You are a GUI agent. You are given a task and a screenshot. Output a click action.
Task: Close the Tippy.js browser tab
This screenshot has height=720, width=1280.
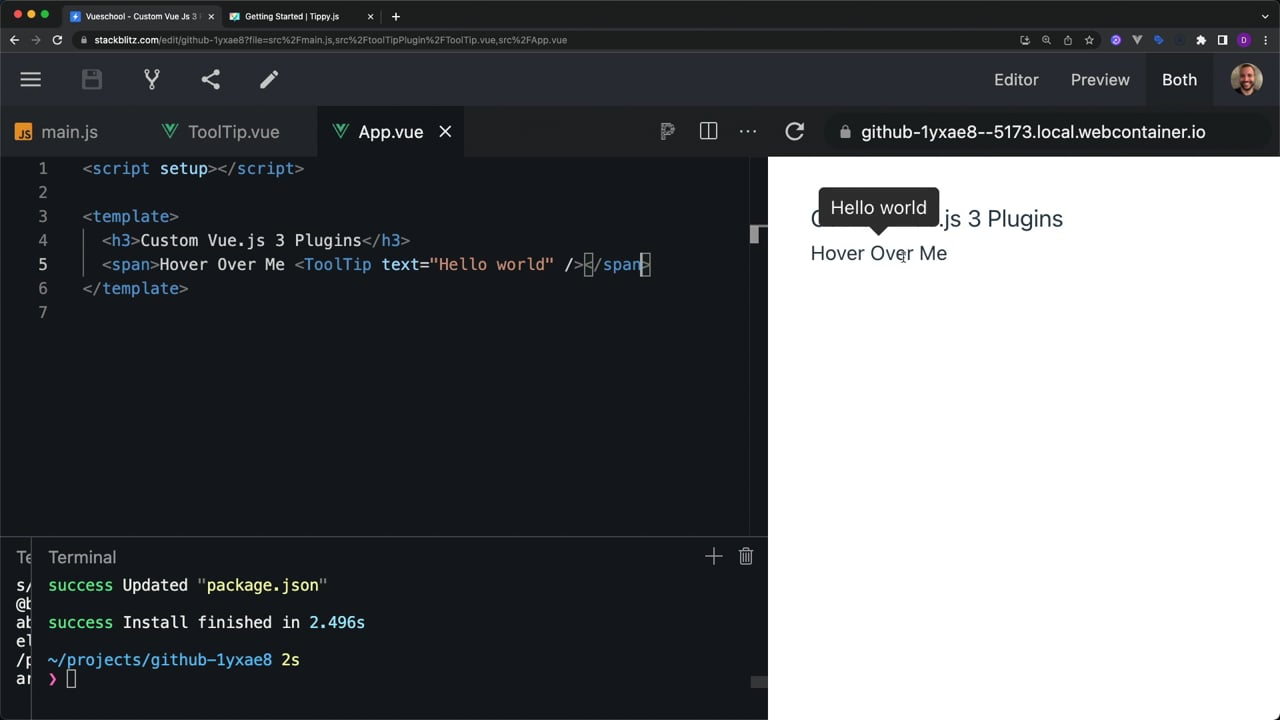tap(371, 16)
